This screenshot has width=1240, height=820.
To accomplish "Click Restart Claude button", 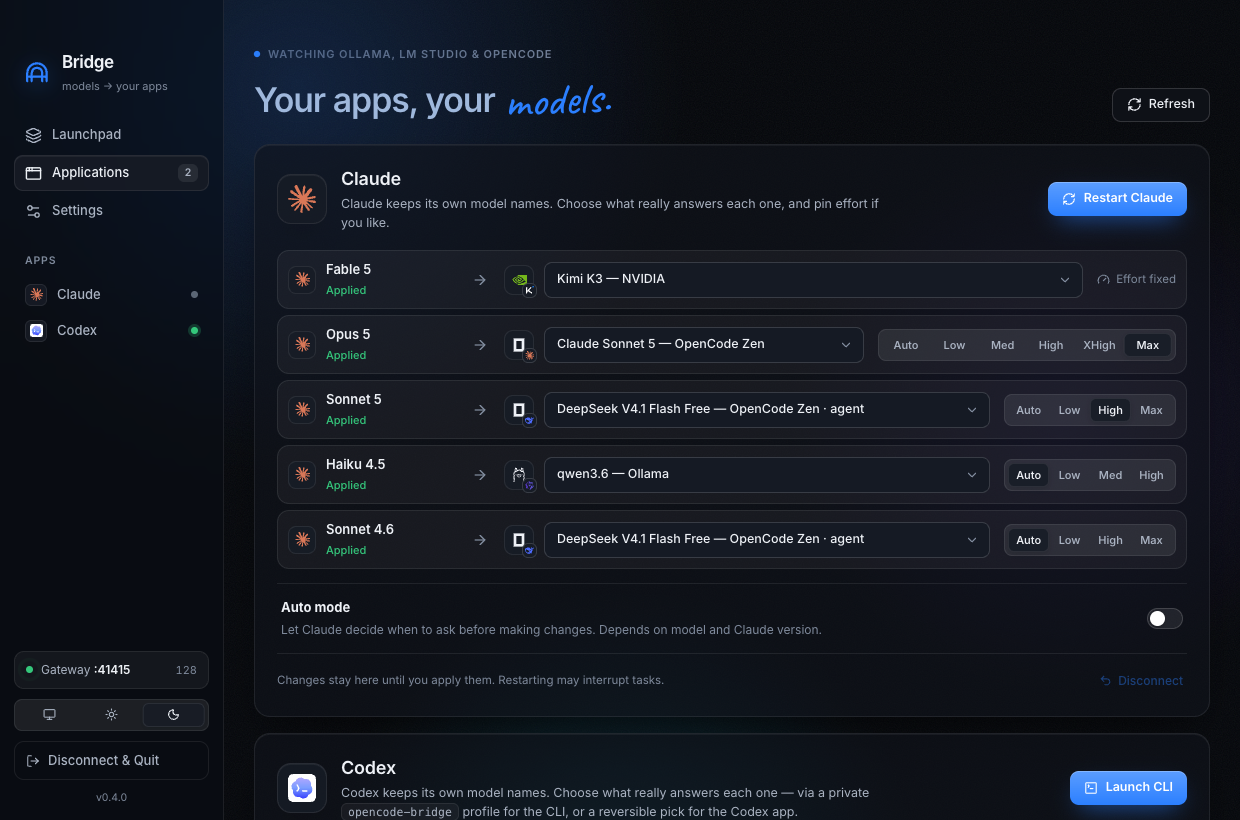I will coord(1117,198).
